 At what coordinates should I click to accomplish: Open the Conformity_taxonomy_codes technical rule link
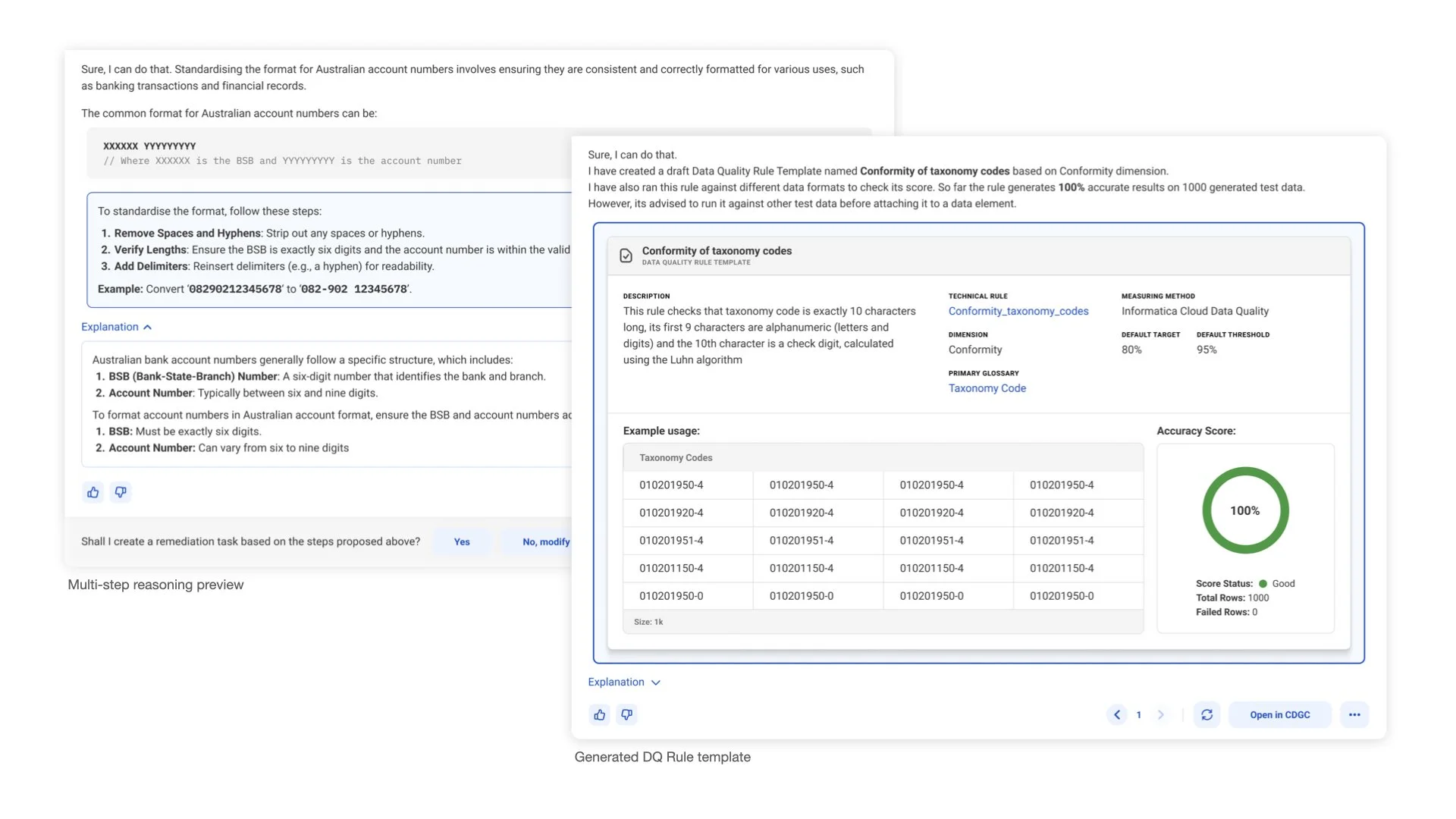click(1018, 311)
